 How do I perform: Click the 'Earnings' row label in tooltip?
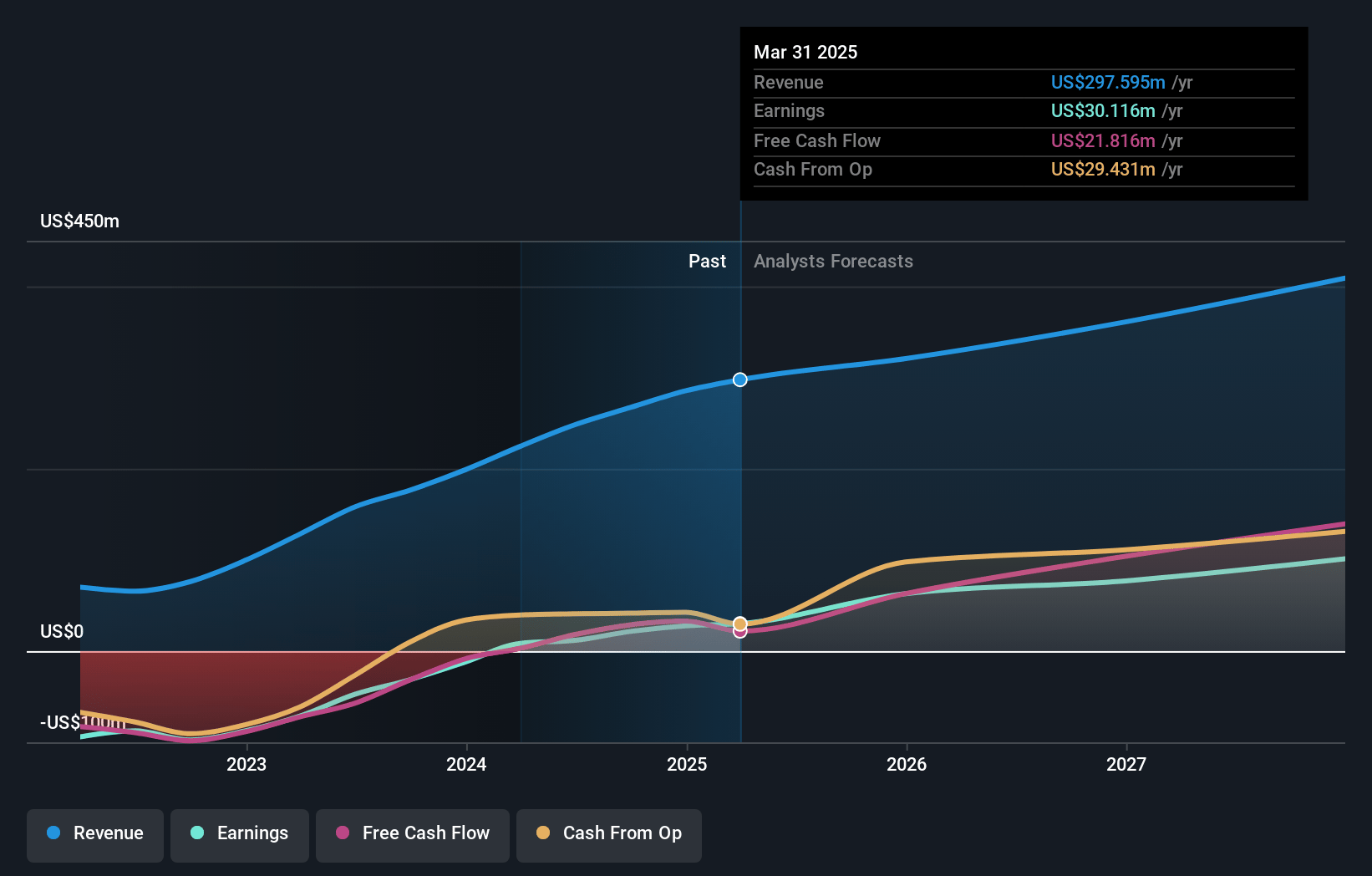coord(789,111)
